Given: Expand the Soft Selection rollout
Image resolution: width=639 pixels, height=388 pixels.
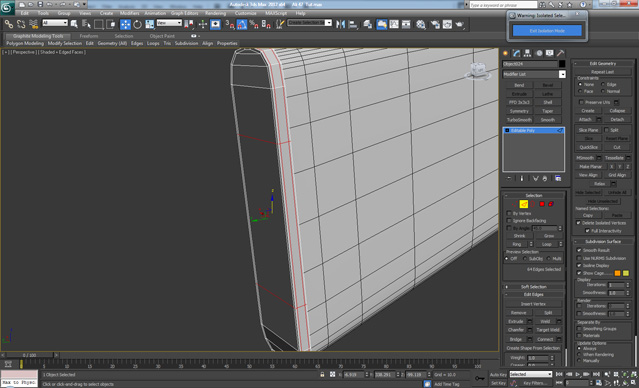Looking at the screenshot, I should point(534,287).
